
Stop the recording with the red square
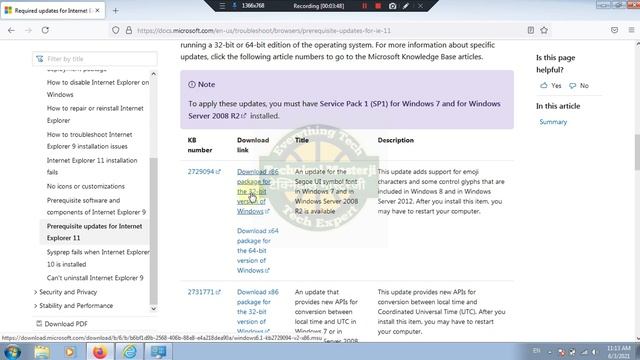[x=378, y=6]
